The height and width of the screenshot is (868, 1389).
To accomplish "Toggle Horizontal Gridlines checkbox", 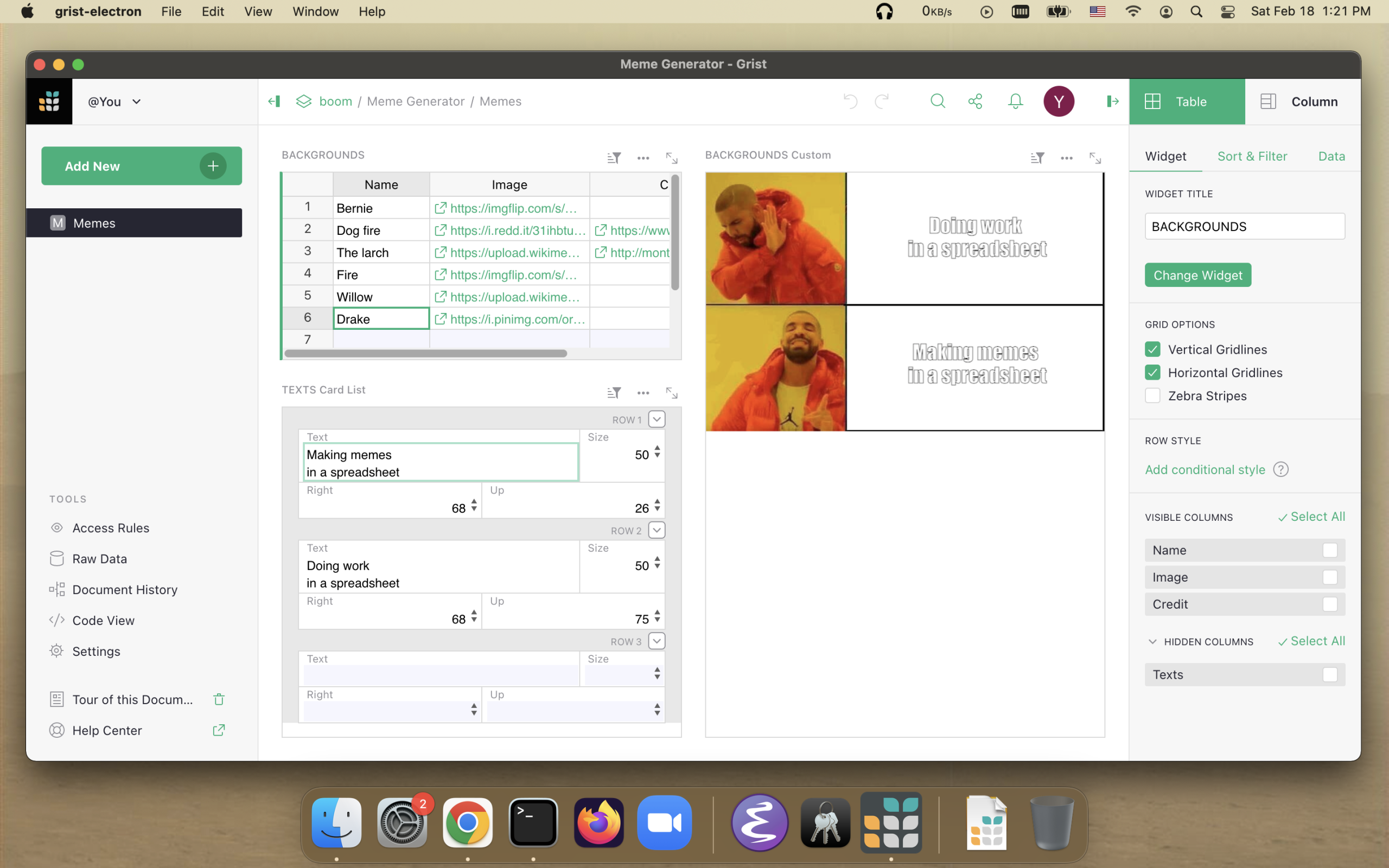I will tap(1152, 373).
